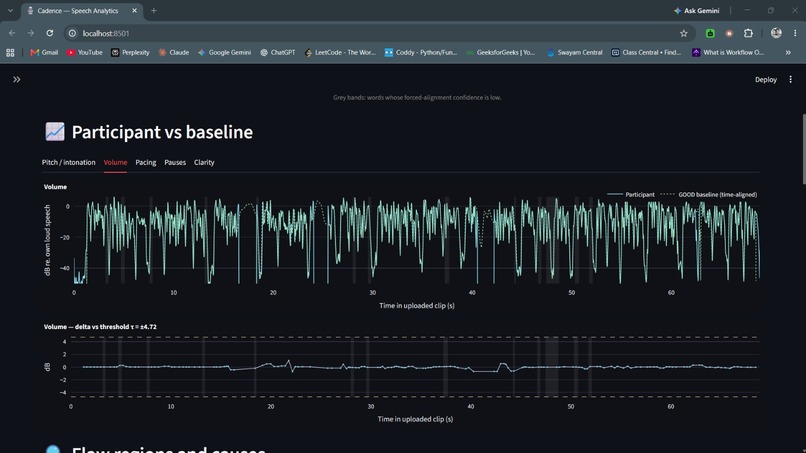Toggle Participant legend entry in Volume chart
This screenshot has width=806, height=453.
631,195
